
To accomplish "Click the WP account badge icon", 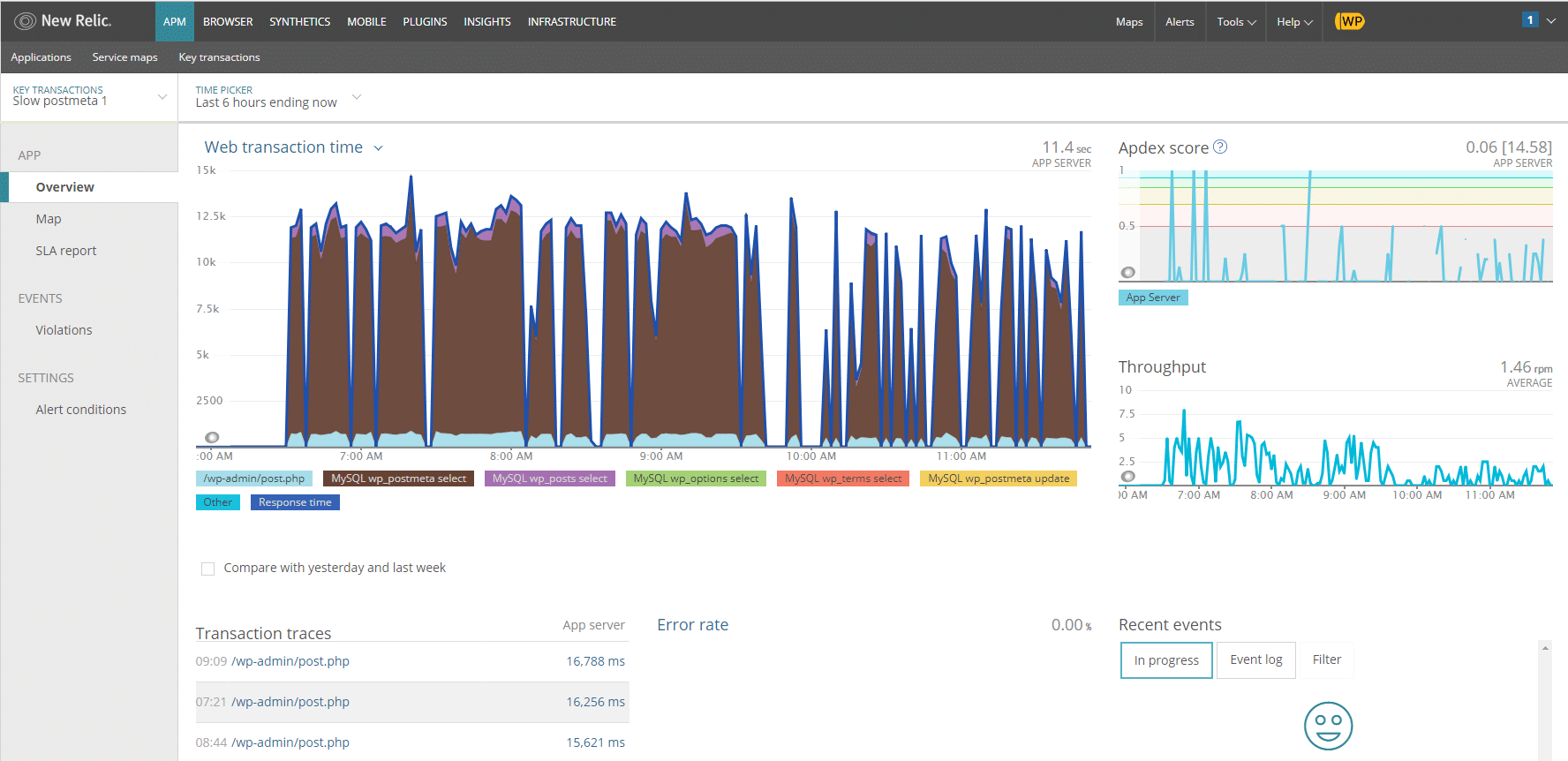I will pos(1350,21).
